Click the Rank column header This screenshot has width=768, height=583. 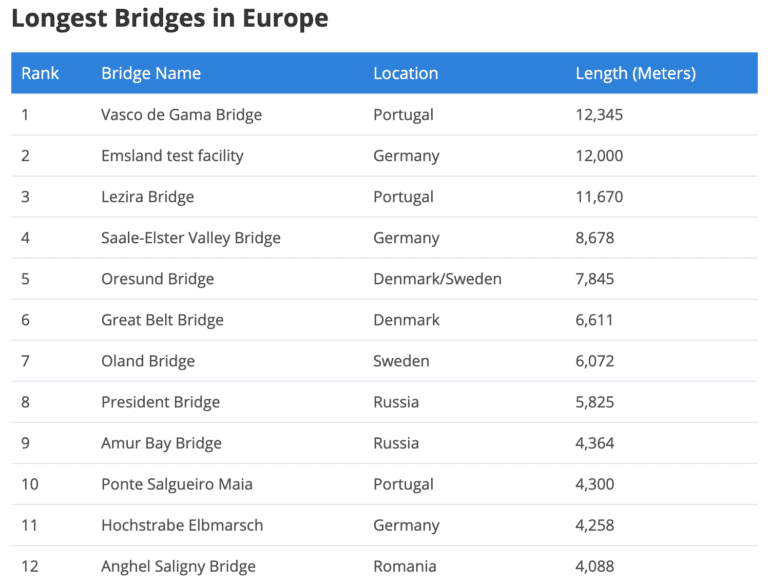[x=40, y=73]
